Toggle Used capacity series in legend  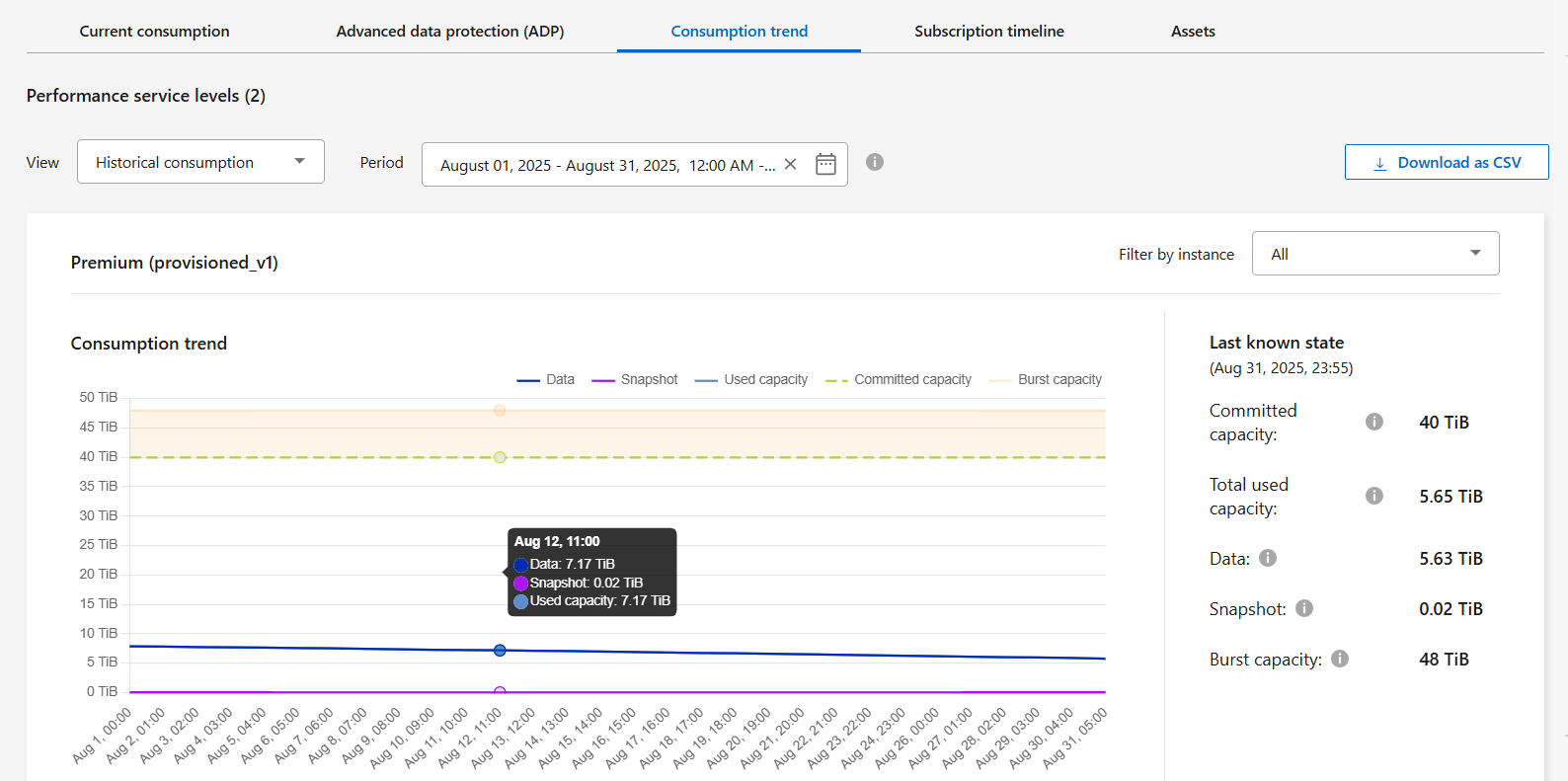[x=751, y=379]
